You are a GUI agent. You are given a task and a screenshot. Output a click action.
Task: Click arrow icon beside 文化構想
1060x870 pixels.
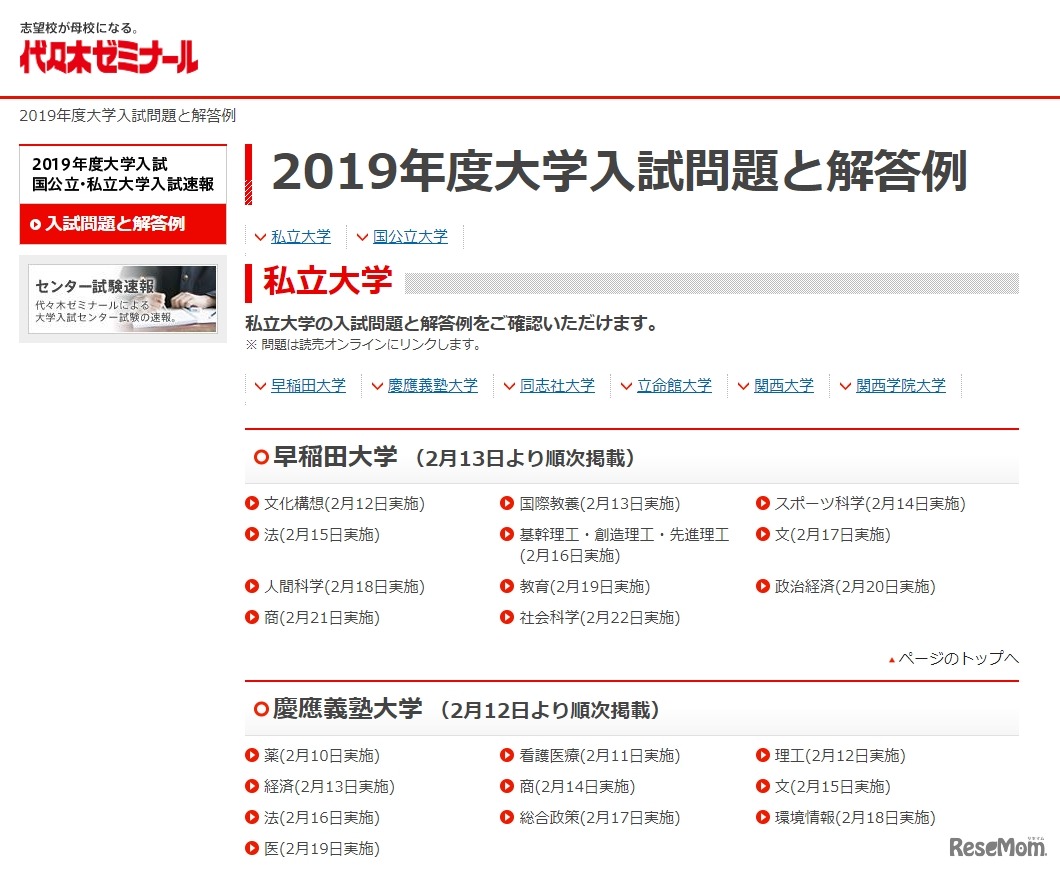click(252, 504)
